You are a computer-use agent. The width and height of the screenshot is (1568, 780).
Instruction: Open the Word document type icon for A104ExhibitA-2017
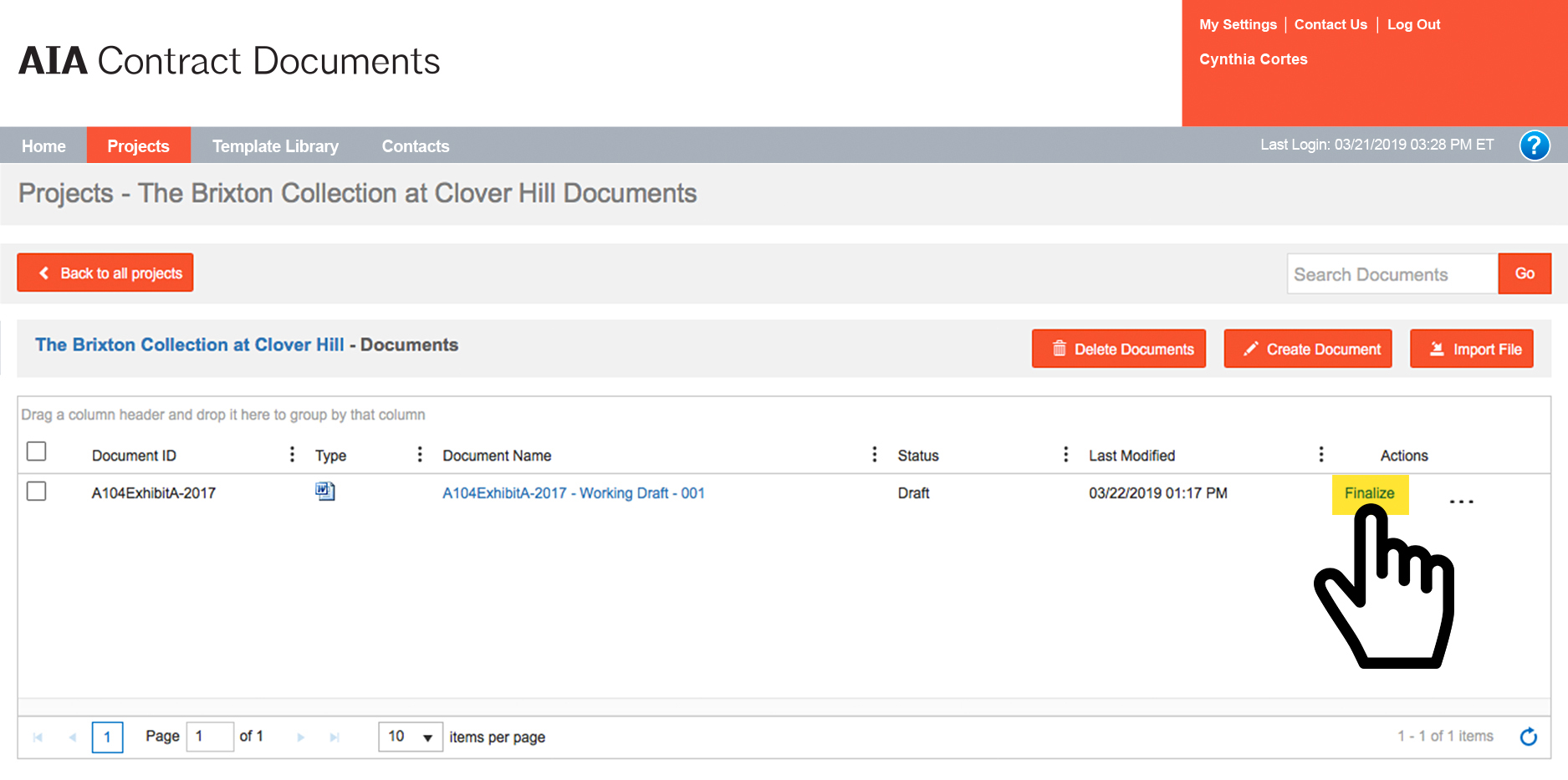(325, 492)
